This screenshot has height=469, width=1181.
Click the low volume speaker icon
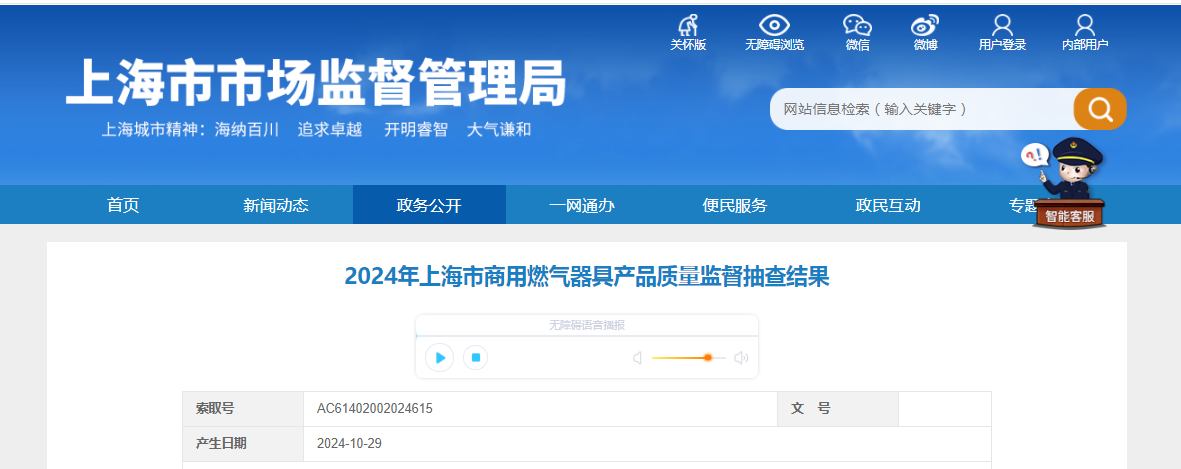pyautogui.click(x=637, y=358)
